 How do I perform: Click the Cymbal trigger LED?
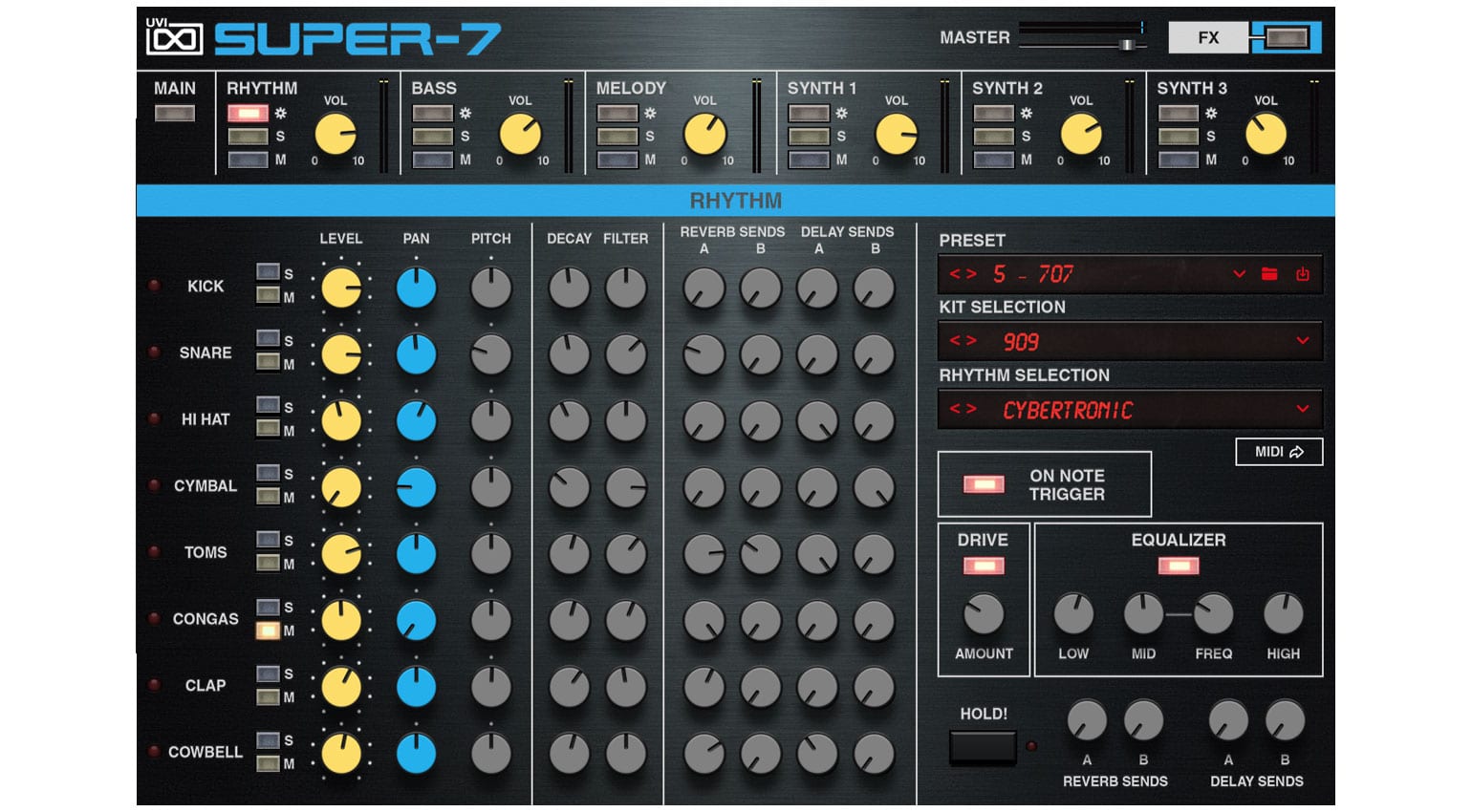click(153, 485)
